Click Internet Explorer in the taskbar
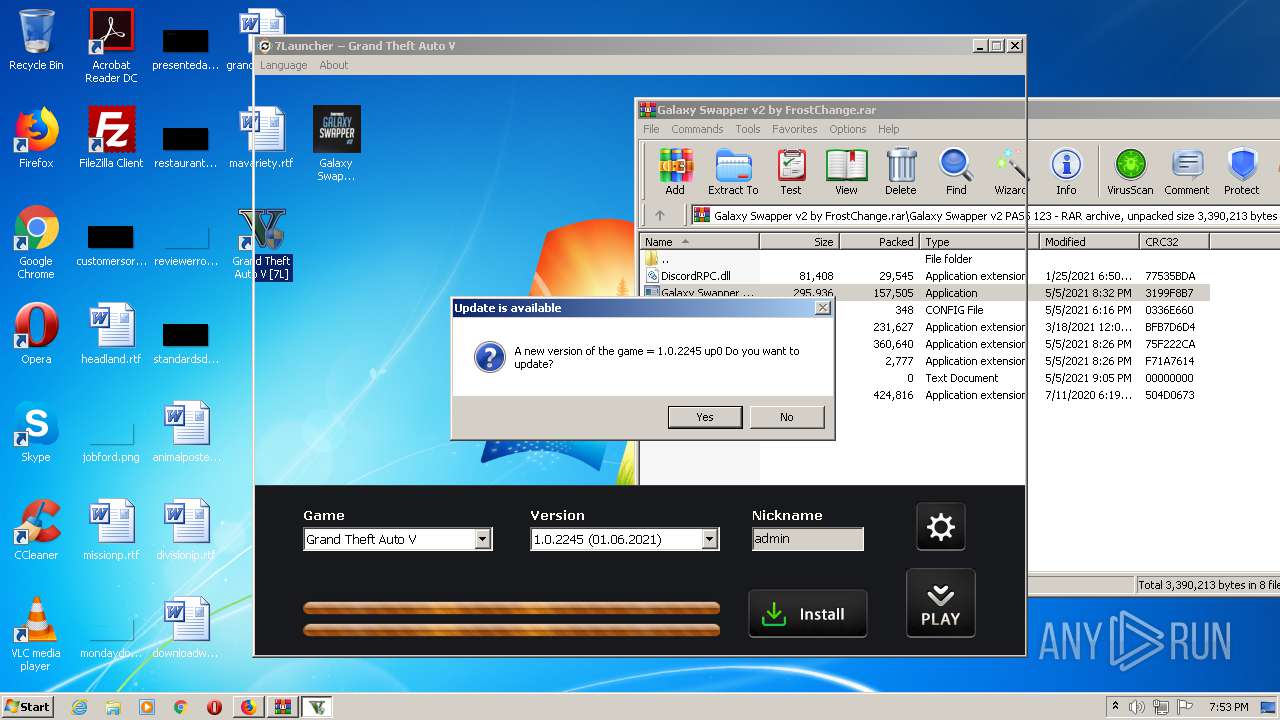 [x=79, y=707]
